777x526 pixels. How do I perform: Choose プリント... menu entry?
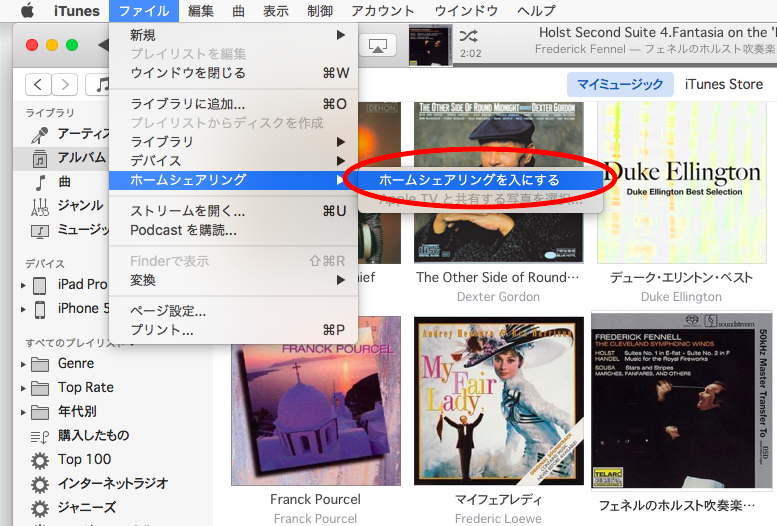pos(233,330)
